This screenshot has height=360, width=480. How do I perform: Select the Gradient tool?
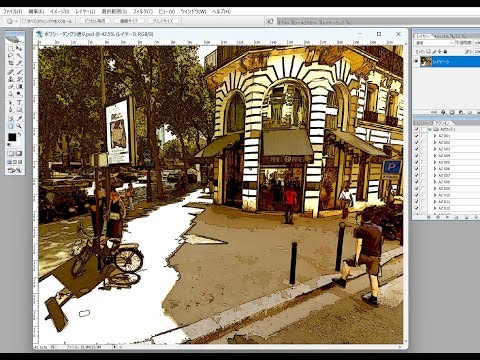point(19,86)
